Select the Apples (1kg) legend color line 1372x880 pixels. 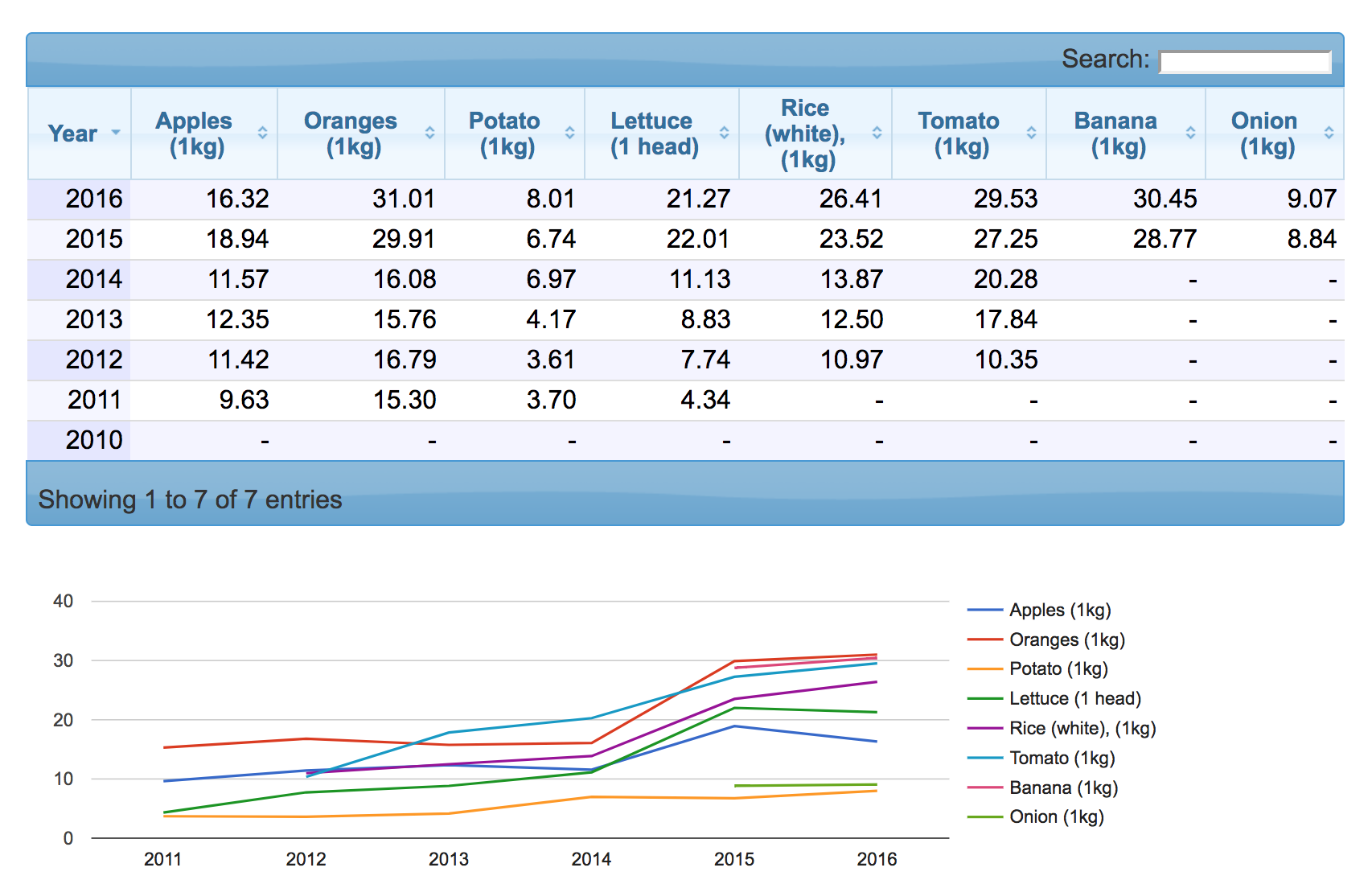pyautogui.click(x=984, y=611)
